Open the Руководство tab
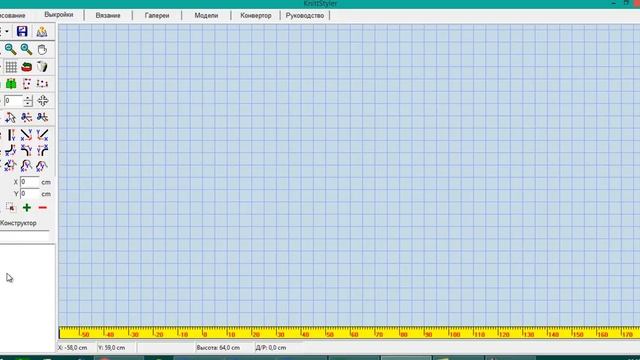This screenshot has width=640, height=360. [x=305, y=16]
